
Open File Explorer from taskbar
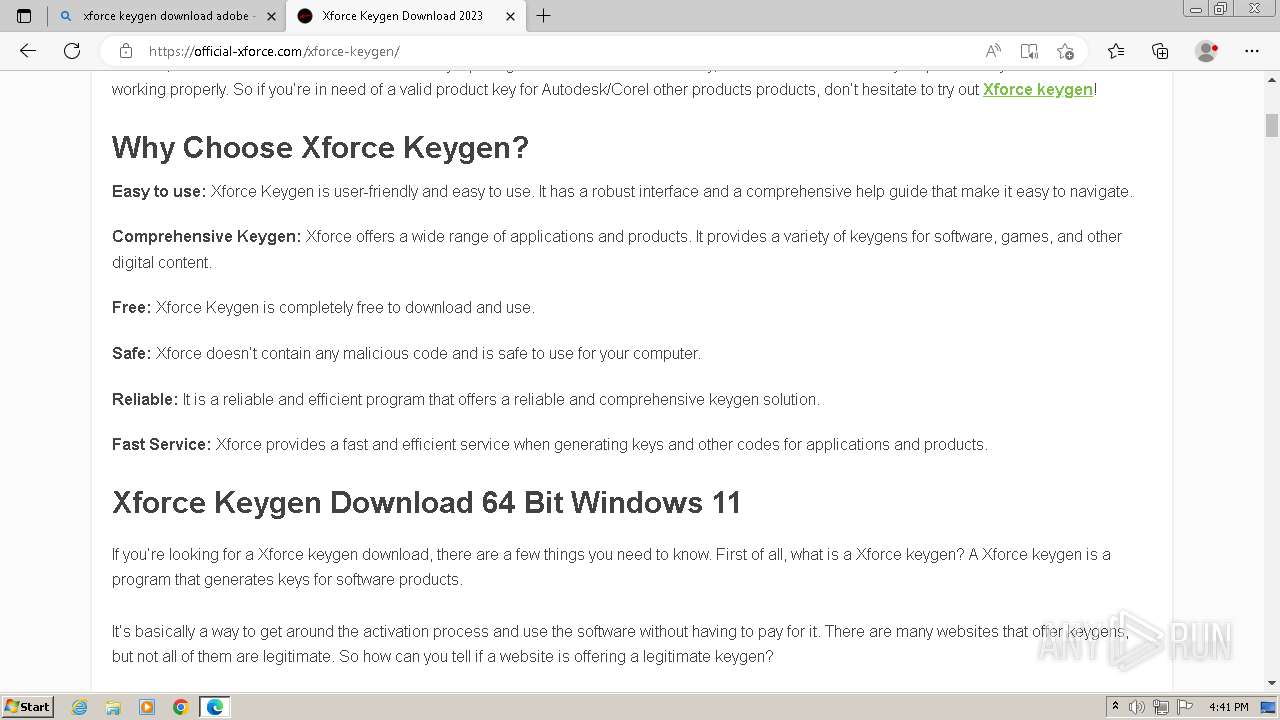[x=113, y=707]
